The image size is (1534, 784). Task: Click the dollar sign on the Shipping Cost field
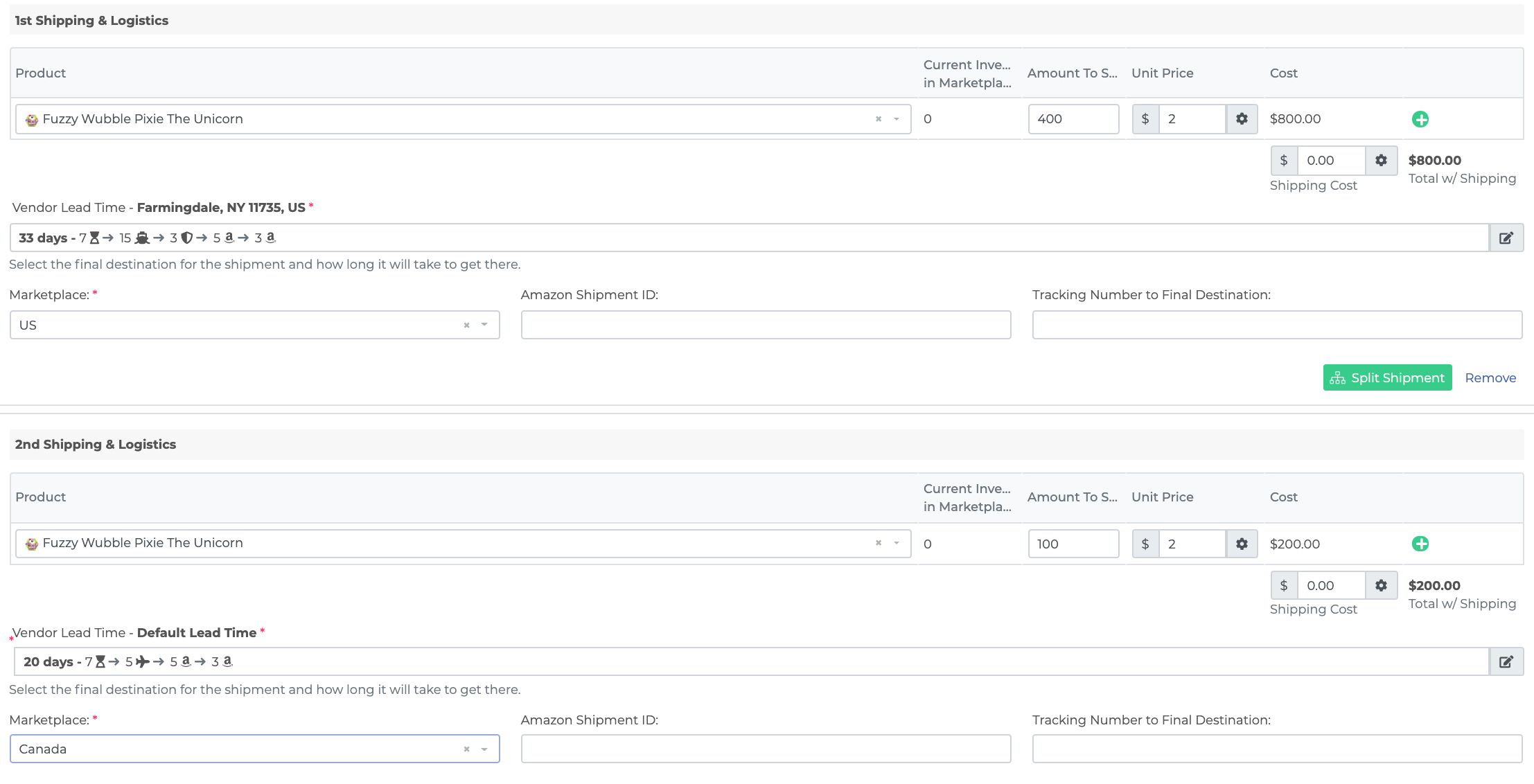pyautogui.click(x=1284, y=160)
